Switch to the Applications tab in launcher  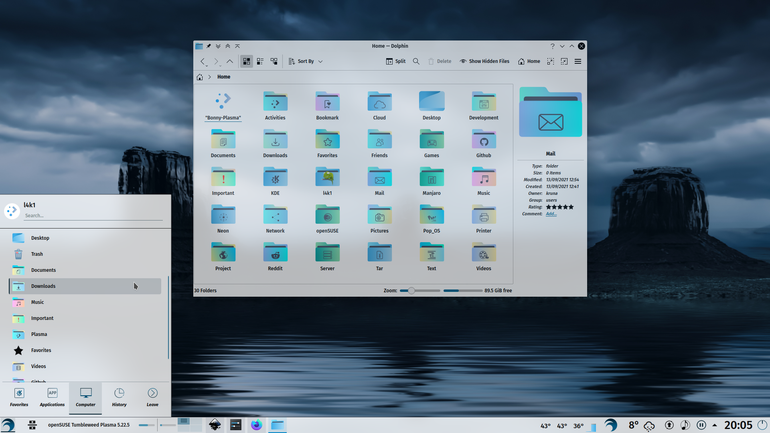point(52,397)
